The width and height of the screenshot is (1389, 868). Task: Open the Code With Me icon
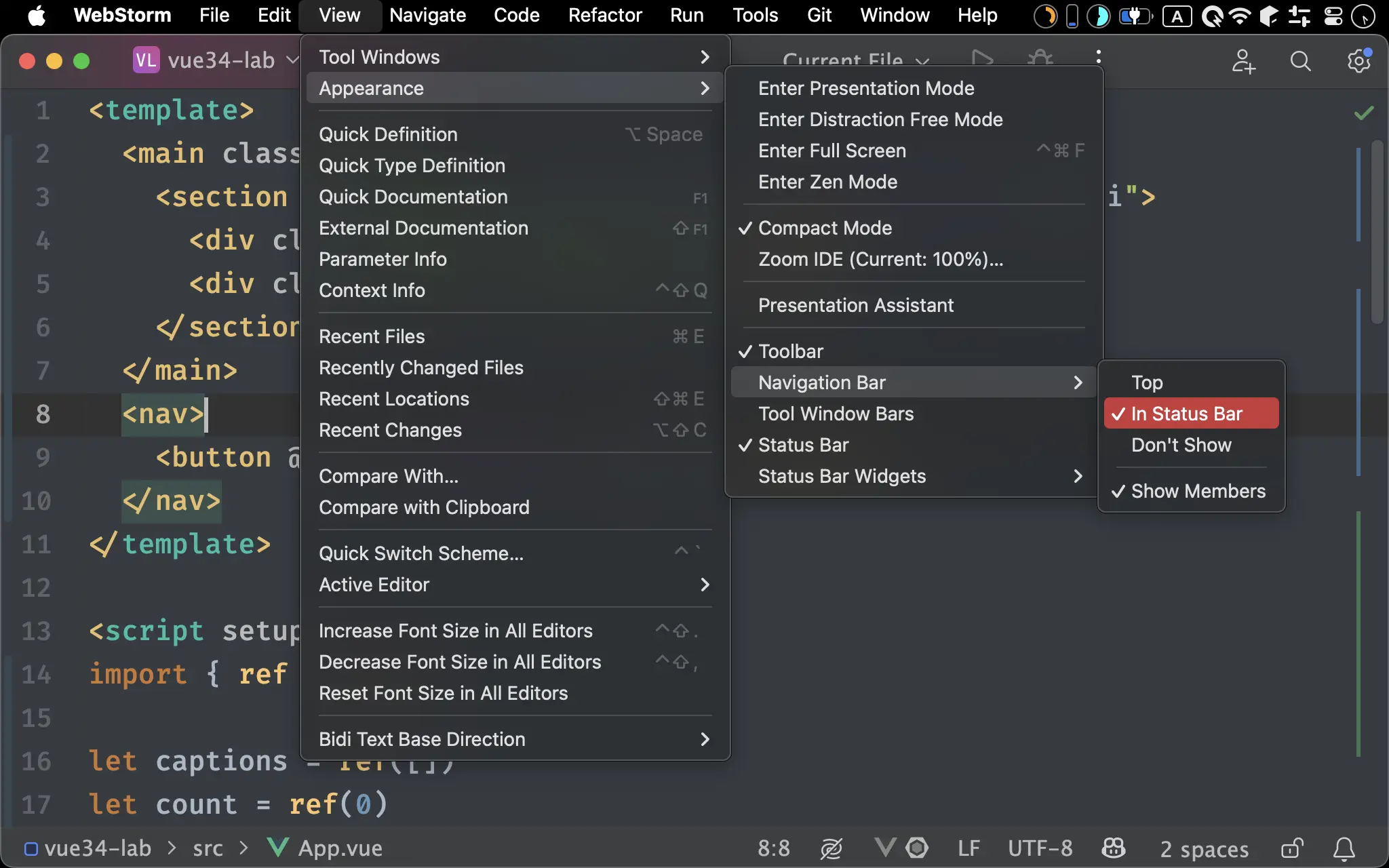click(1243, 61)
